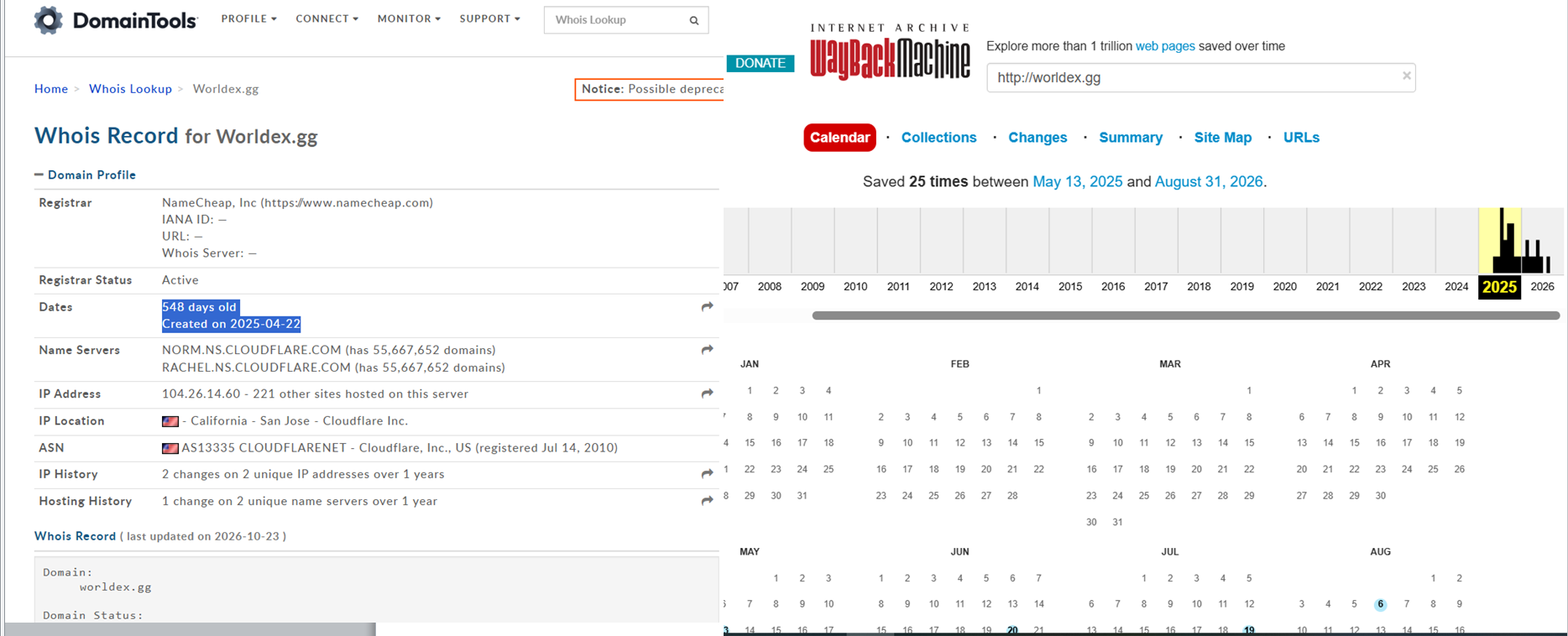Follow the Whois Lookup breadcrumb link
Screen dimensions: 1568x636
pyautogui.click(x=130, y=89)
